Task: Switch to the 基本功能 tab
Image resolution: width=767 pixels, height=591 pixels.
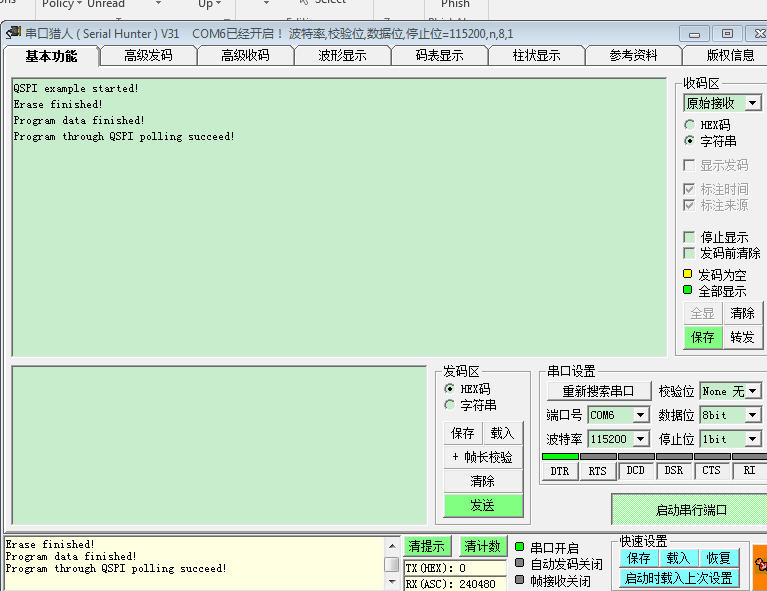Action: coord(51,56)
